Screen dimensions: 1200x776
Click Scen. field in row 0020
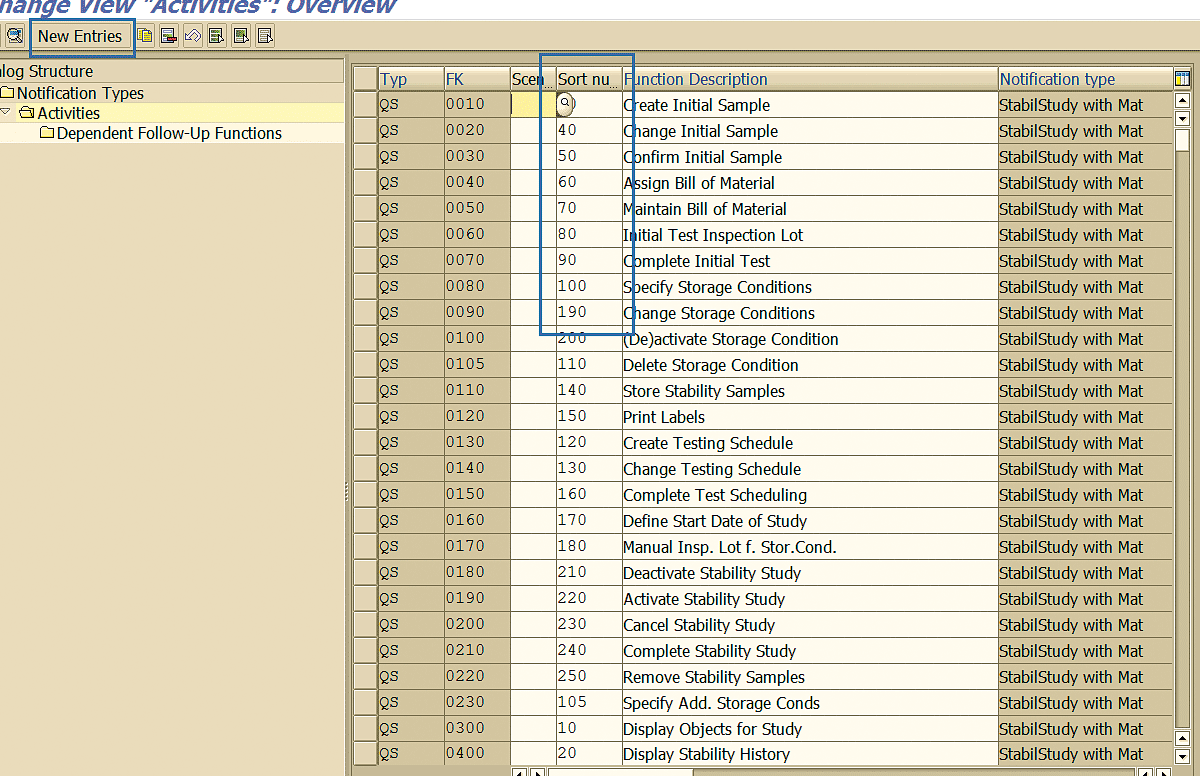[x=533, y=131]
